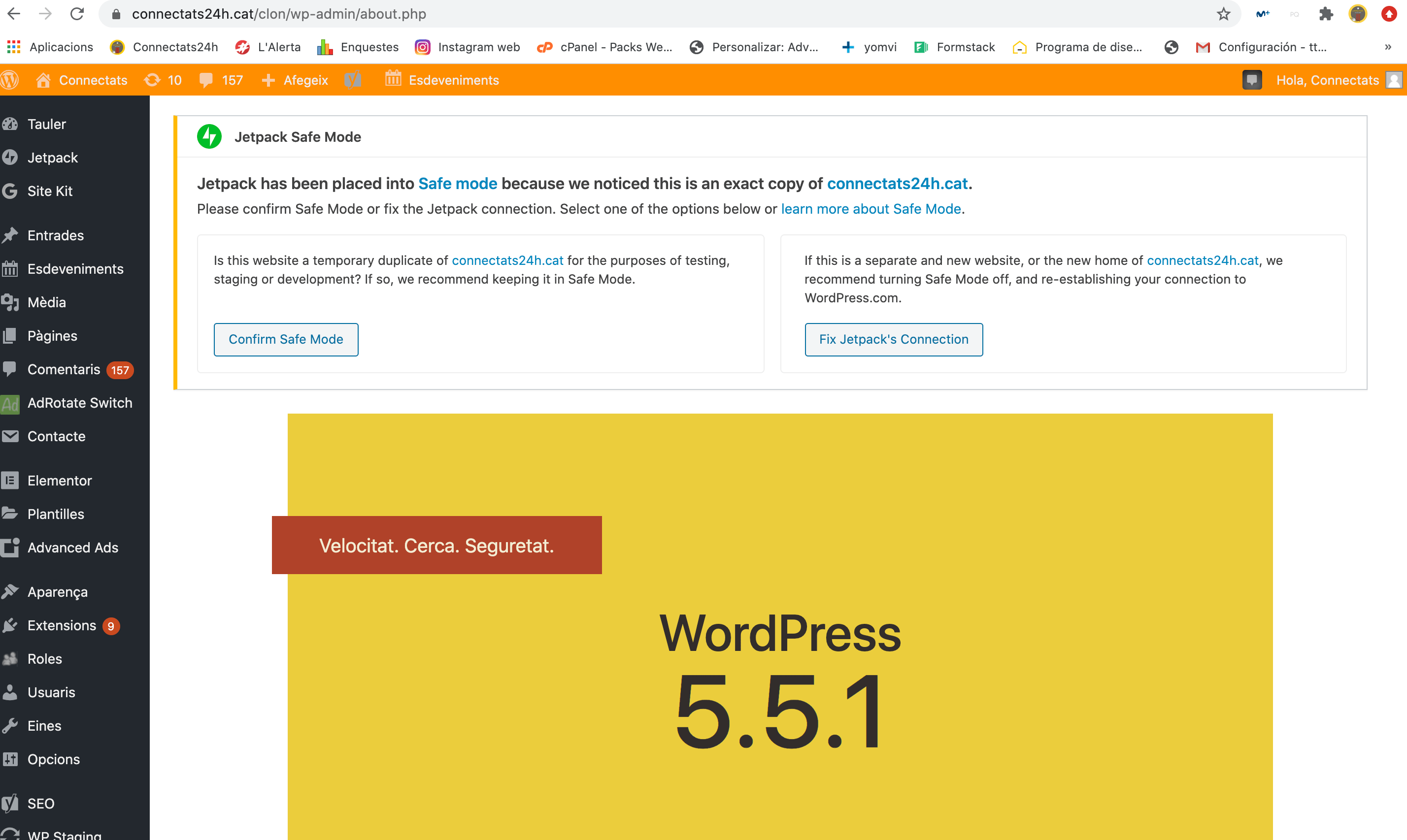Click the red update arrow icon
1407x840 pixels.
click(1389, 14)
